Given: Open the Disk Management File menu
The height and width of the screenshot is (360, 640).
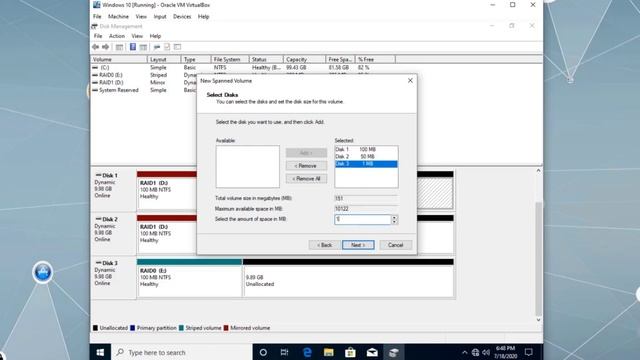Looking at the screenshot, I should [98, 36].
